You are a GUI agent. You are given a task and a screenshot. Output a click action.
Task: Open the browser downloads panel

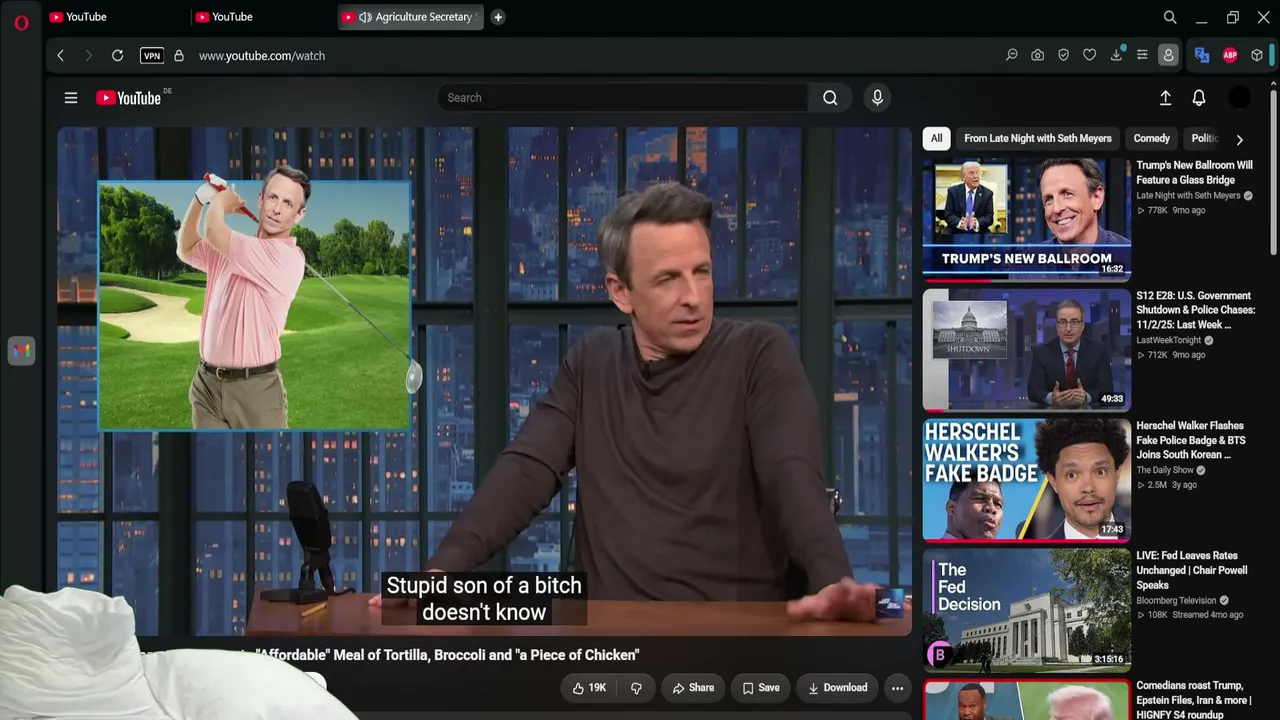coord(1116,56)
